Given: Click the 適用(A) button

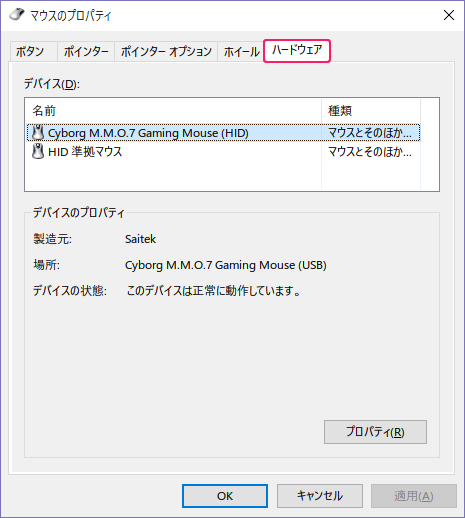Looking at the screenshot, I should coord(414,496).
